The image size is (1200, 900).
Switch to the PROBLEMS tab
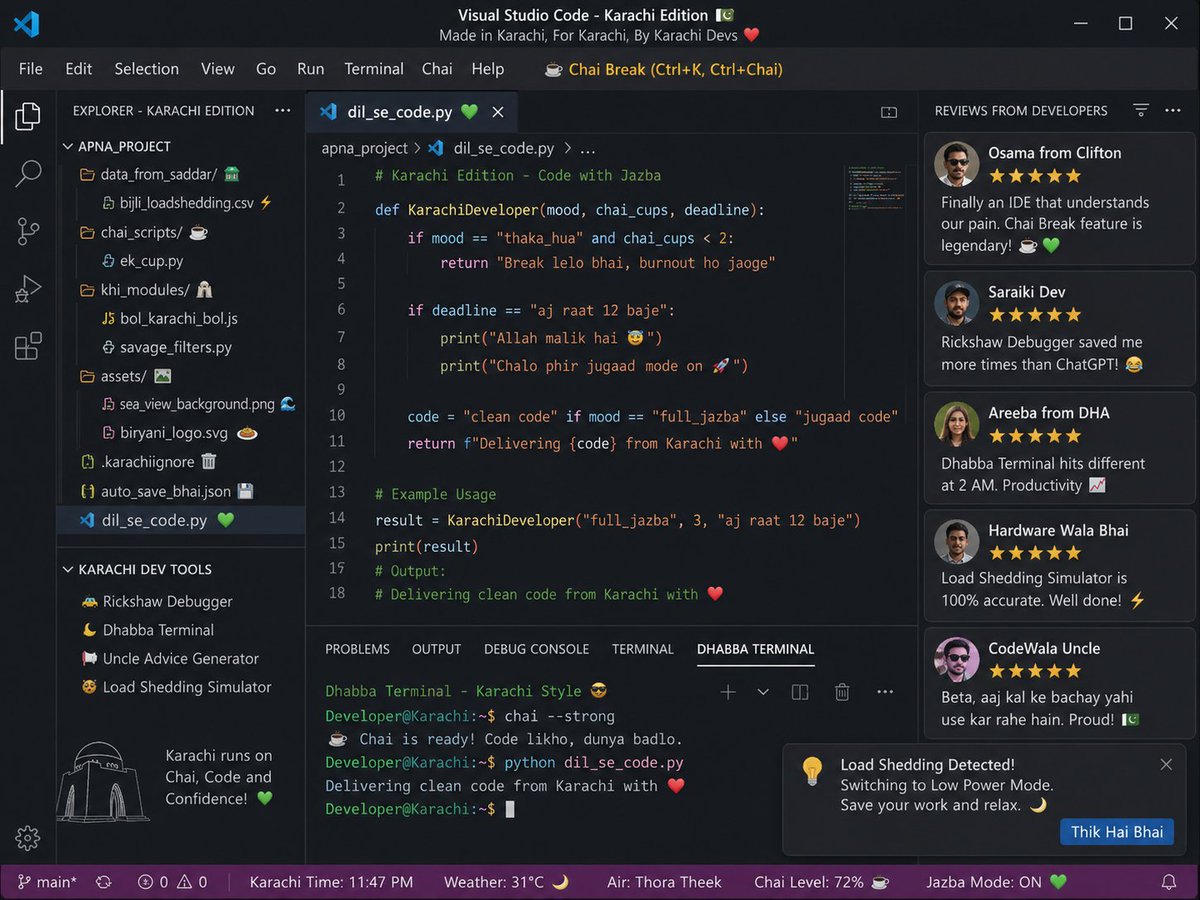click(x=357, y=649)
